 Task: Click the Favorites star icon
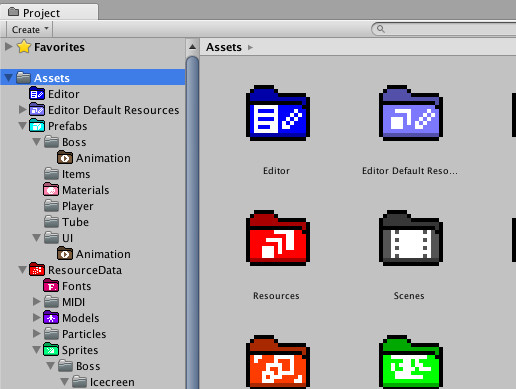pos(24,47)
